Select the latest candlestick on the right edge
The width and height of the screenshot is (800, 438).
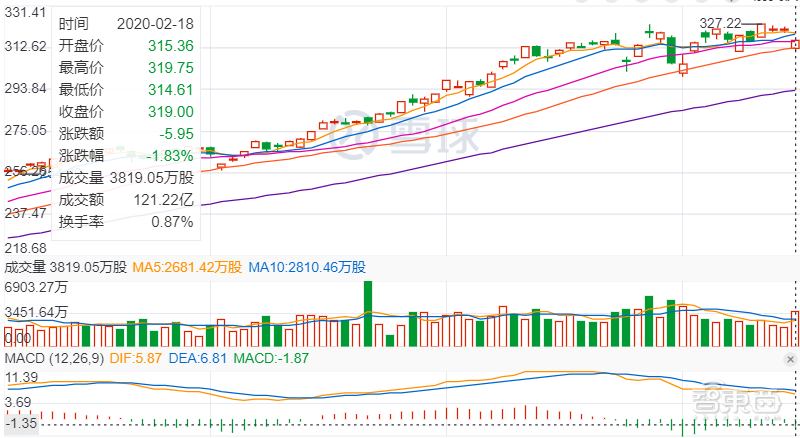coord(795,44)
